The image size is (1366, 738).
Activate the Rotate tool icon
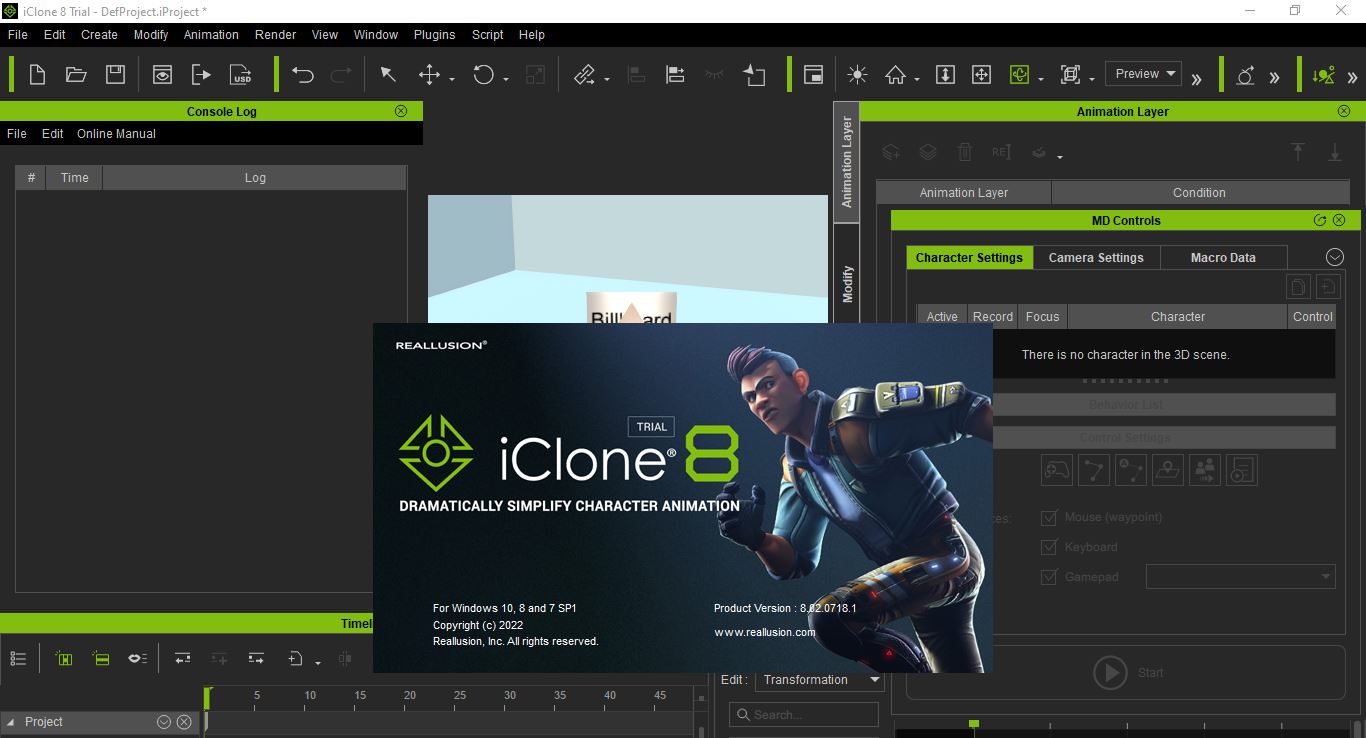point(484,75)
